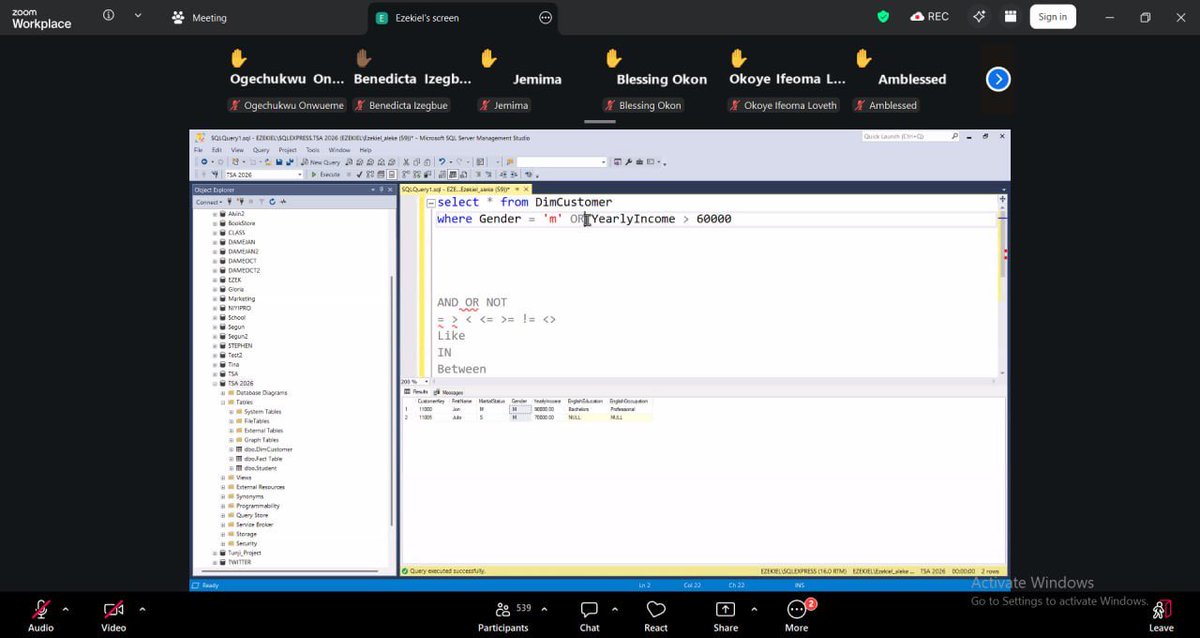1200x638 pixels.
Task: Expand participants options caret
Action: [542, 608]
